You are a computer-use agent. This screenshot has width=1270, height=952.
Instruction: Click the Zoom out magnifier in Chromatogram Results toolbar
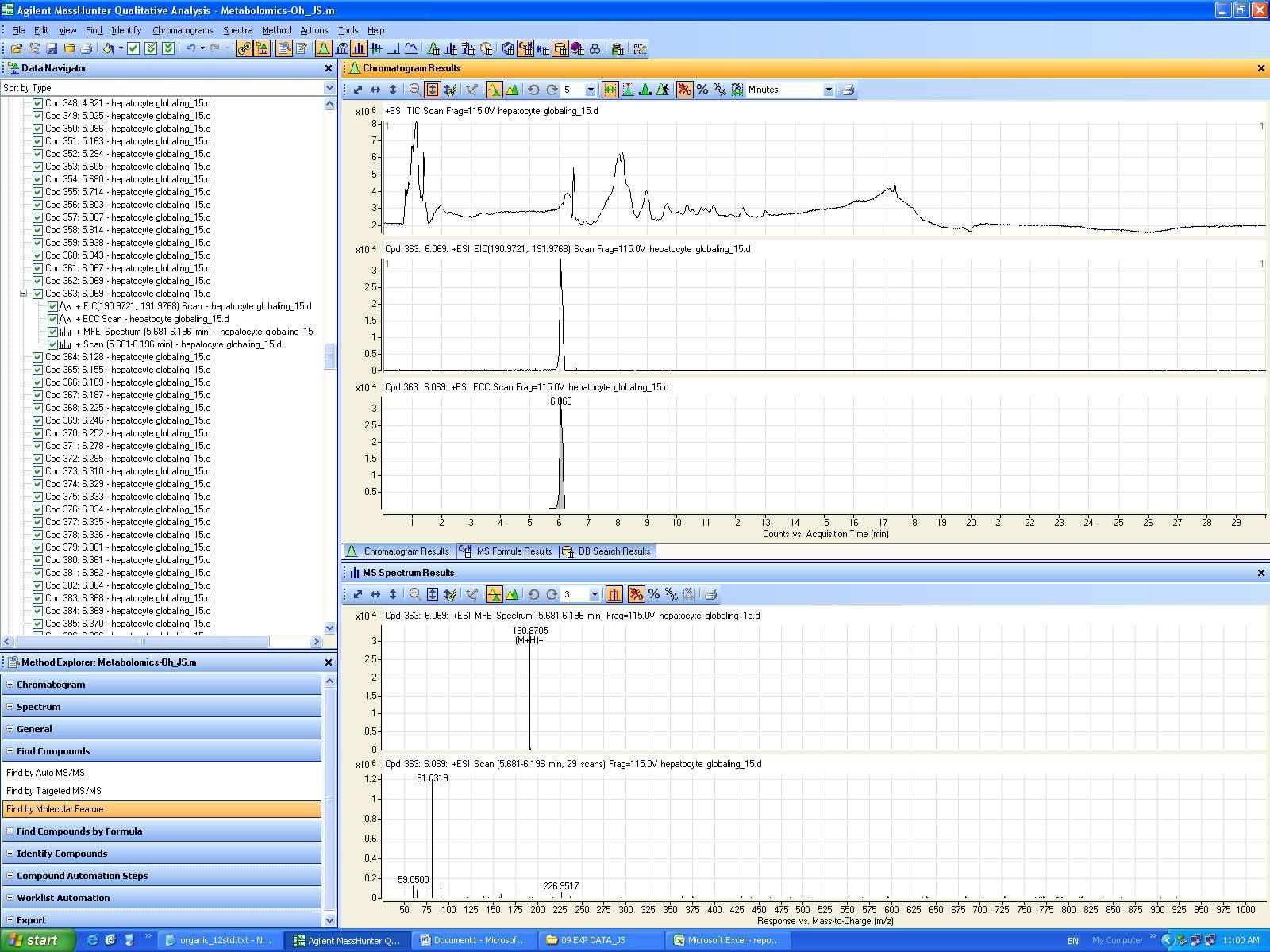[x=415, y=90]
